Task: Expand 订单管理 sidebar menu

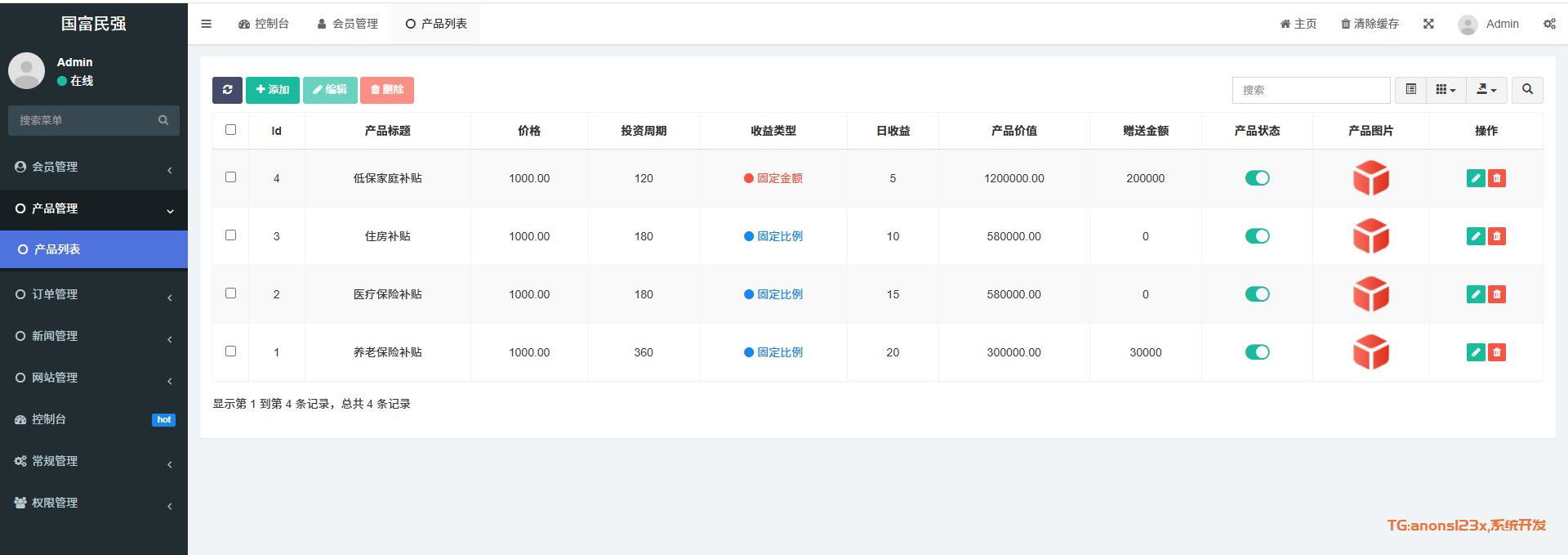Action: pyautogui.click(x=93, y=294)
